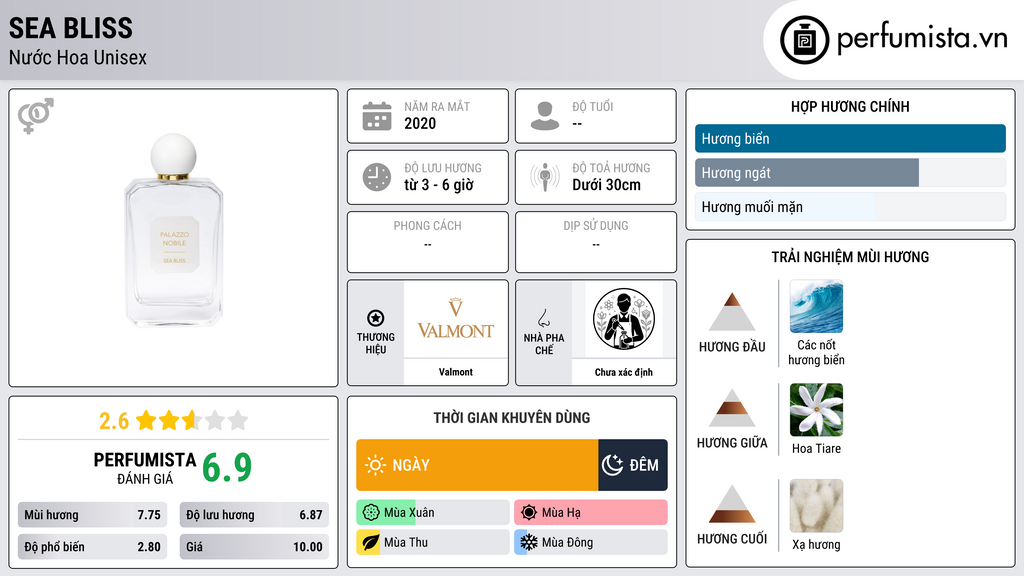Click the perfumer illustration icon
This screenshot has height=576, width=1024.
pos(624,319)
